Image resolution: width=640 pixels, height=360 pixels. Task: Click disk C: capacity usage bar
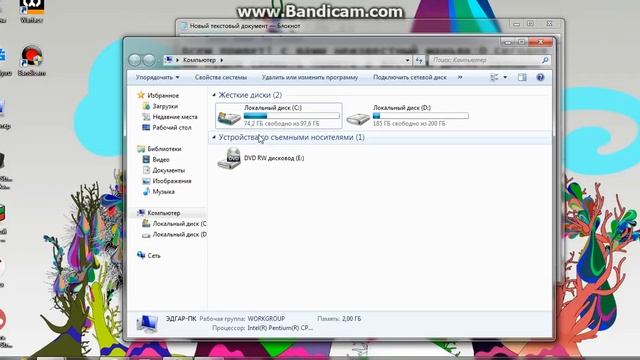pyautogui.click(x=291, y=116)
